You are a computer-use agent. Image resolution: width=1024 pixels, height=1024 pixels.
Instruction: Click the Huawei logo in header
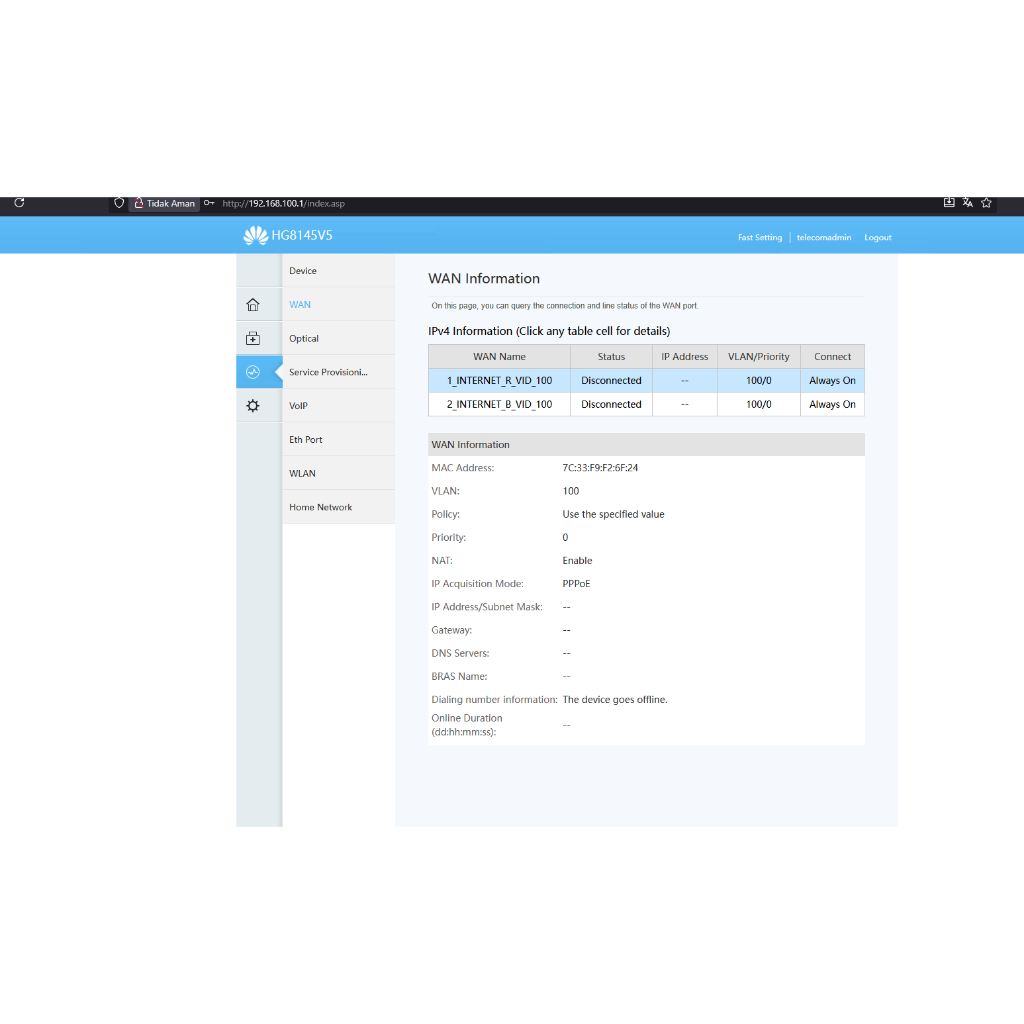255,236
